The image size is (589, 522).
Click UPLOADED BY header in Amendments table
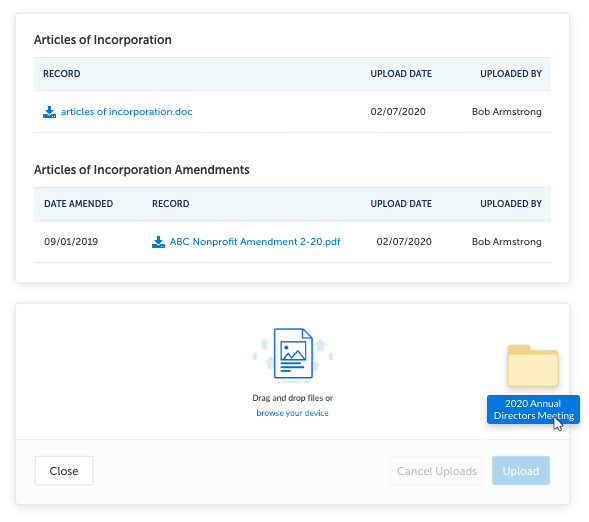point(511,204)
